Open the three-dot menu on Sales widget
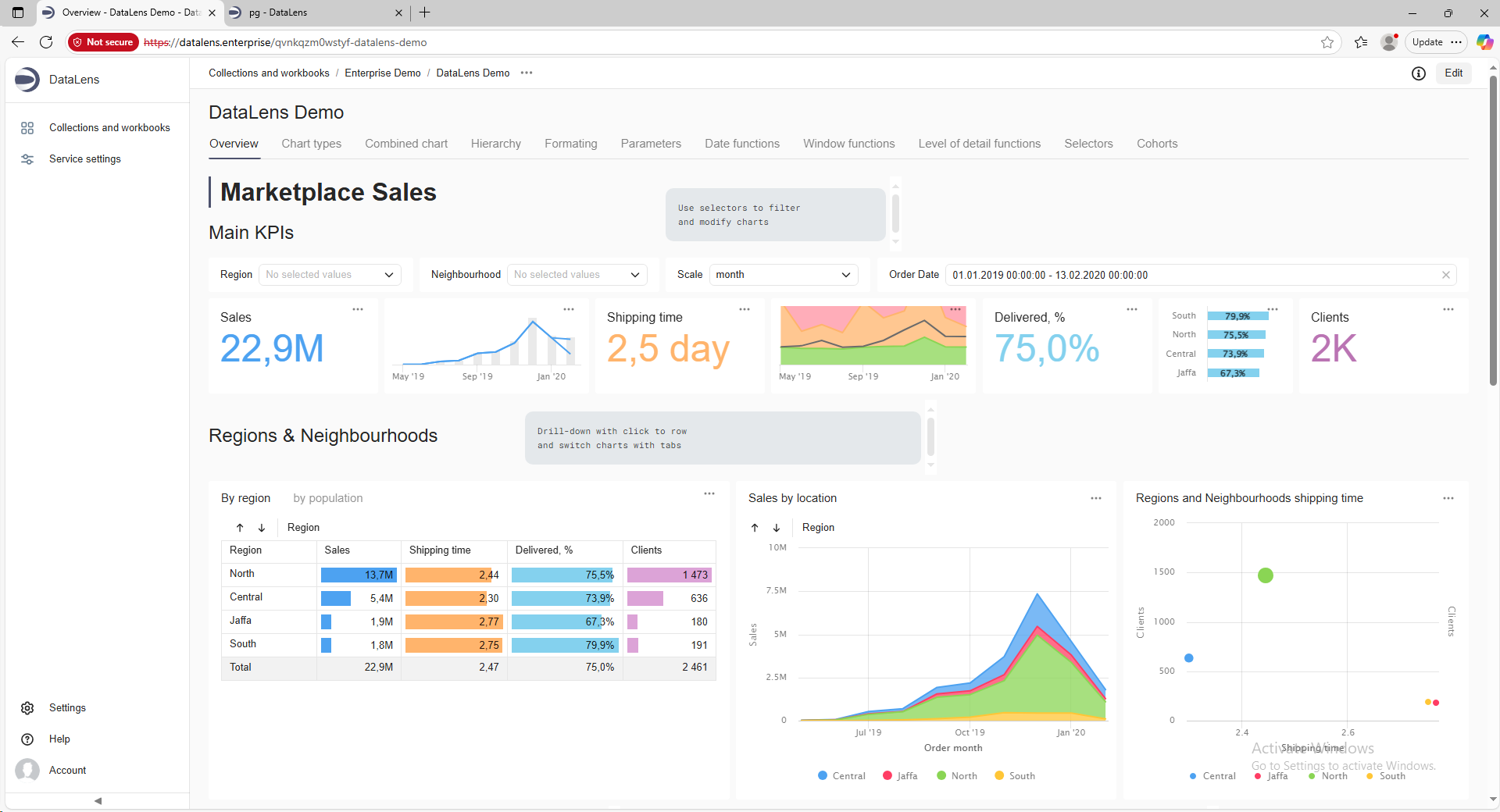The width and height of the screenshot is (1500, 812). 358,310
